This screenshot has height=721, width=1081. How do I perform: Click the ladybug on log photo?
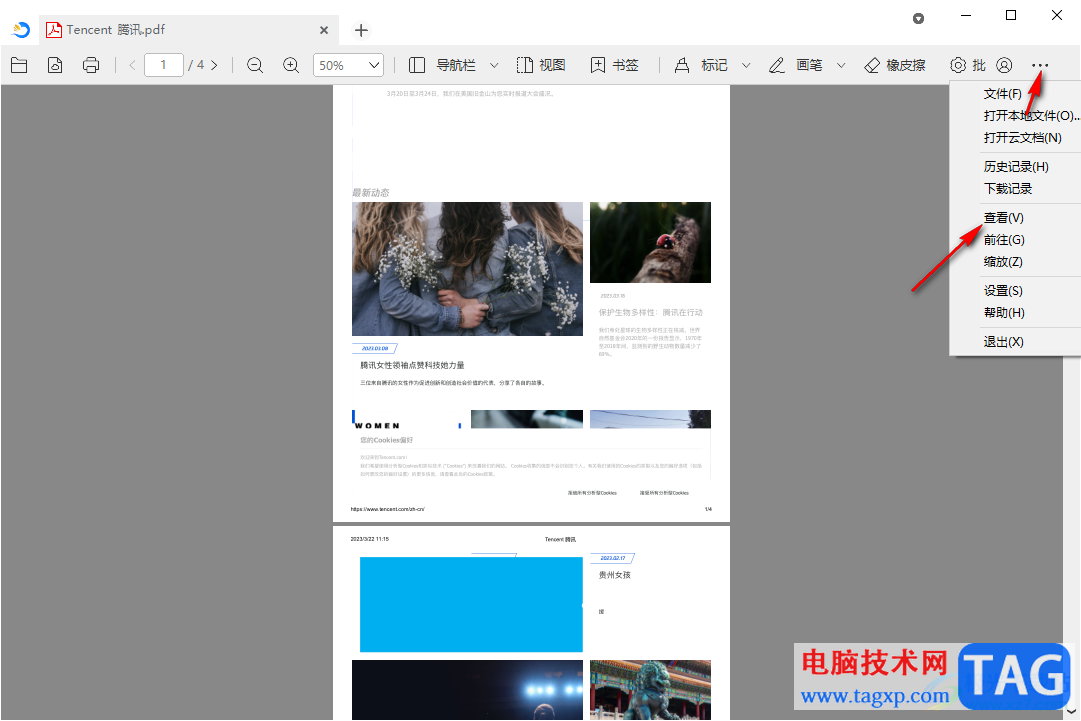click(650, 242)
